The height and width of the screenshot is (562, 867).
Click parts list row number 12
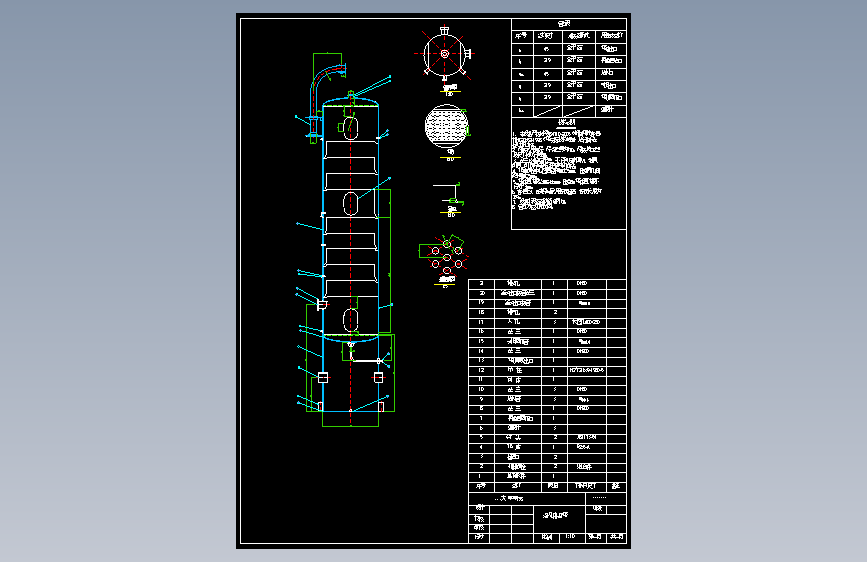547,371
